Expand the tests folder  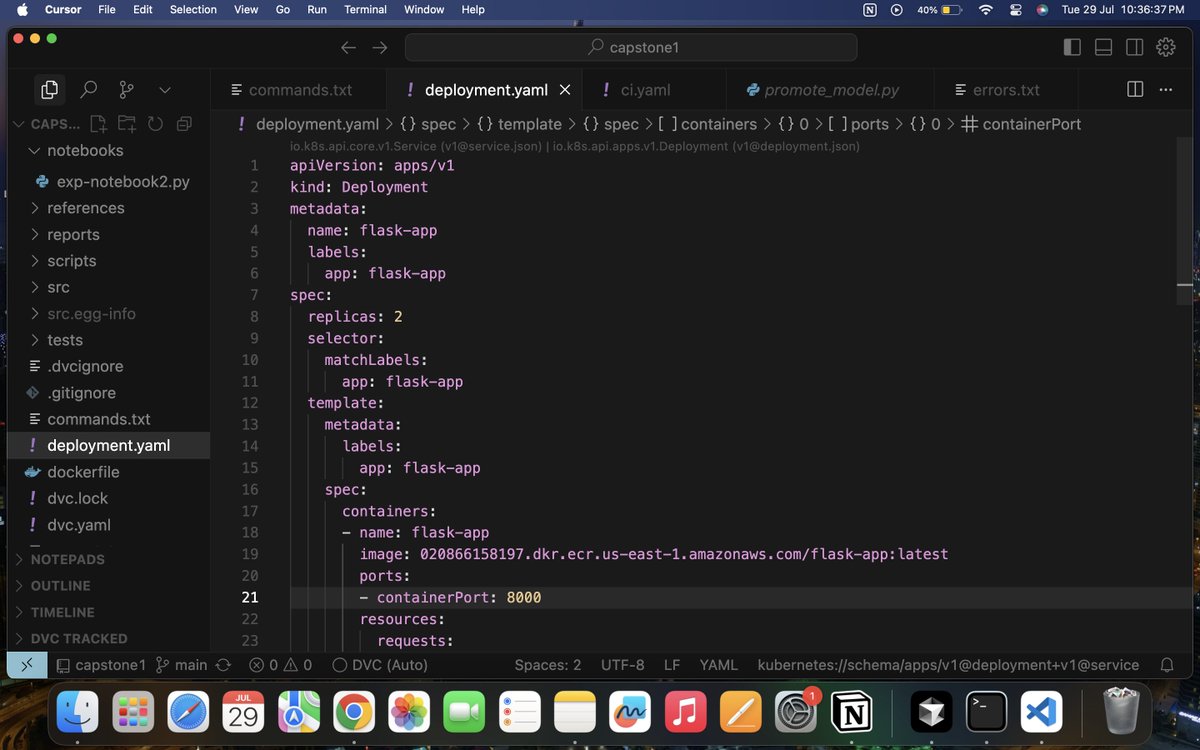click(x=109, y=340)
